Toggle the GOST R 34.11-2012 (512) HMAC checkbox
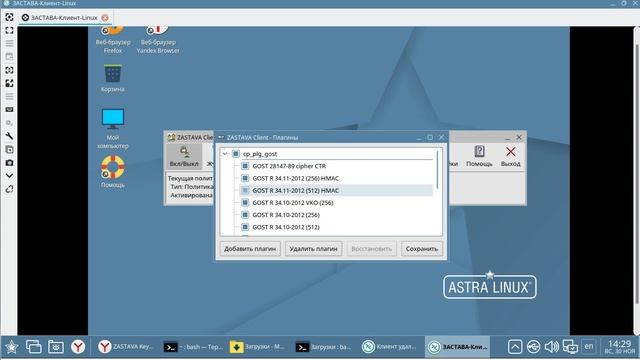 click(x=245, y=190)
